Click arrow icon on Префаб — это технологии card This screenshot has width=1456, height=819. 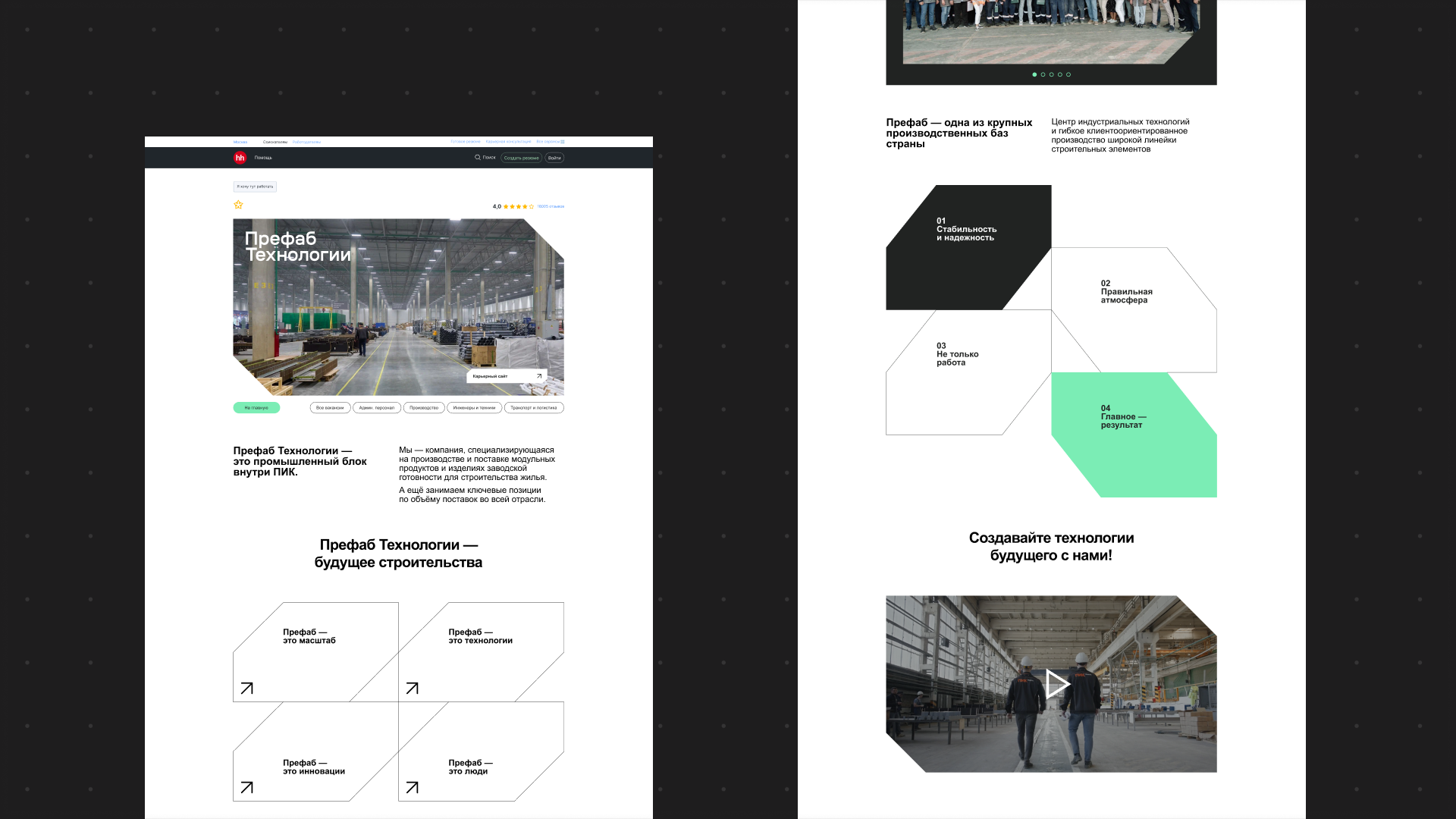(412, 689)
